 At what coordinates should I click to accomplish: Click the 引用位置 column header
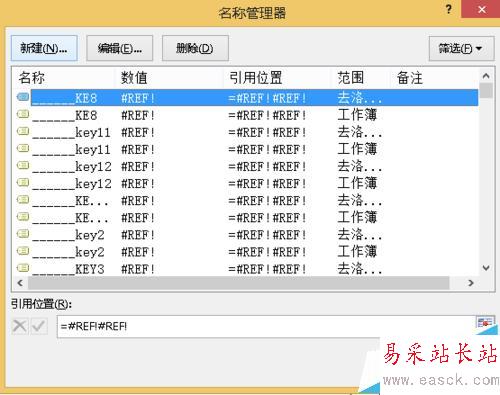click(x=256, y=78)
